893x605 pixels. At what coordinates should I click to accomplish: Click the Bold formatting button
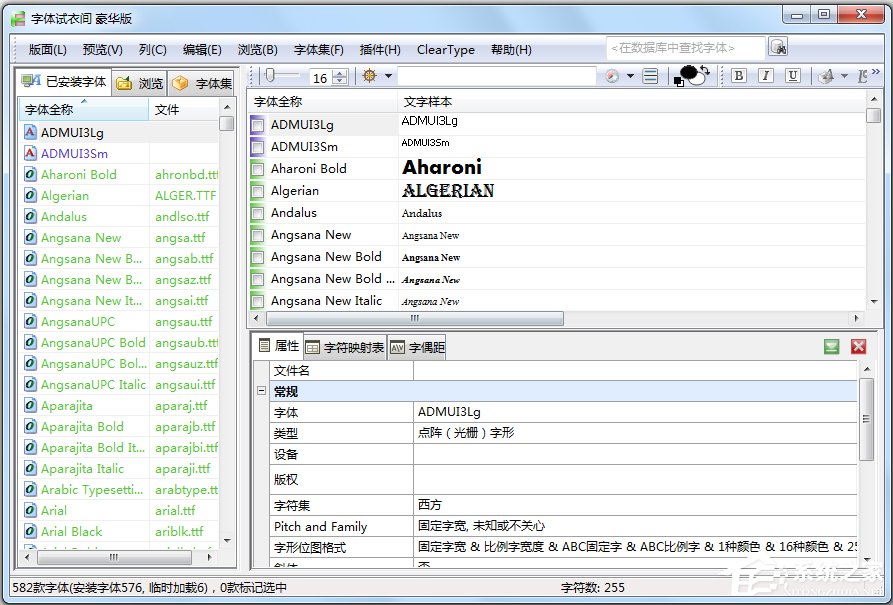pyautogui.click(x=739, y=76)
